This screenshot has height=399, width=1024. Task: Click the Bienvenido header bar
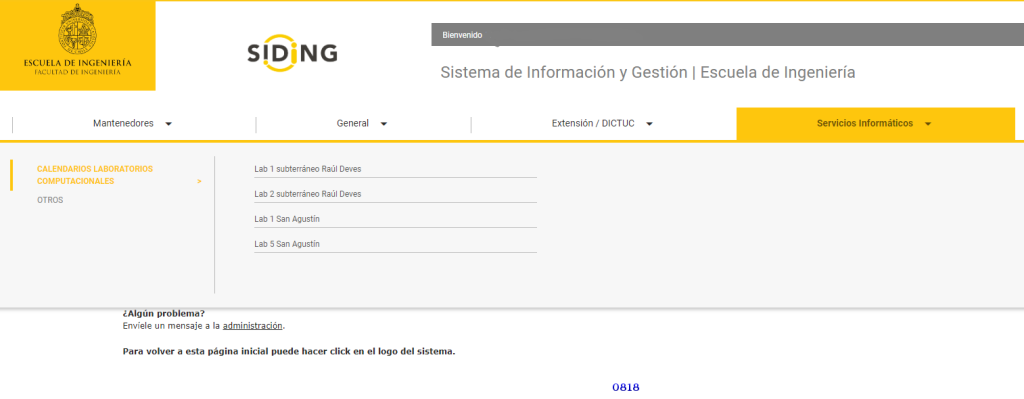point(728,35)
